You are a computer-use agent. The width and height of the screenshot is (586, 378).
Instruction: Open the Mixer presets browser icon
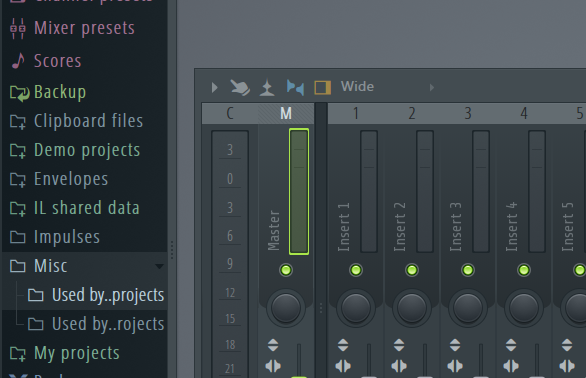[x=18, y=28]
